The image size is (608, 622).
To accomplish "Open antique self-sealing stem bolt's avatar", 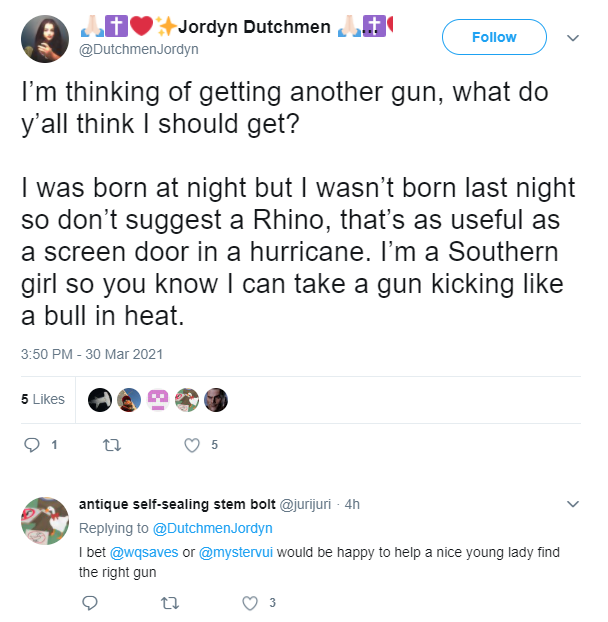I will coord(45,520).
